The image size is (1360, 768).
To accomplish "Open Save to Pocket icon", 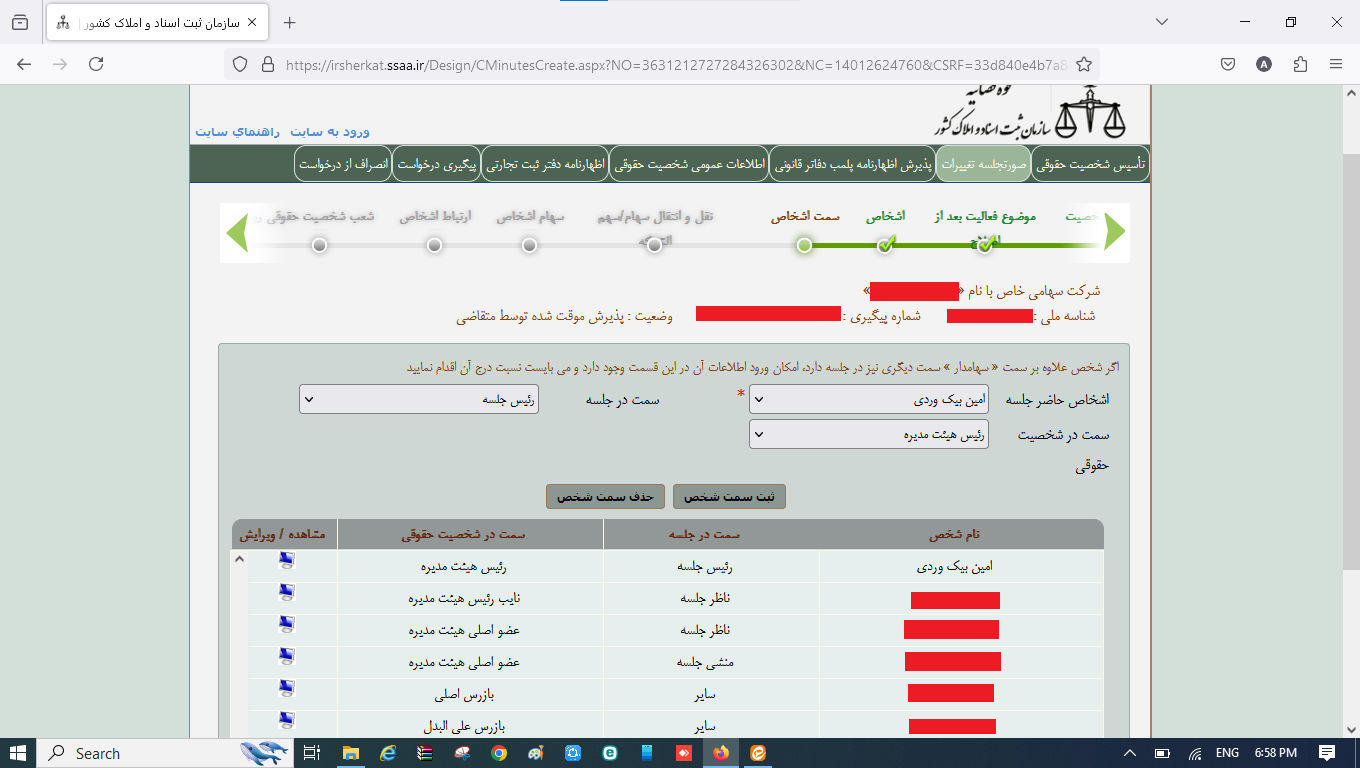I will pyautogui.click(x=1228, y=64).
